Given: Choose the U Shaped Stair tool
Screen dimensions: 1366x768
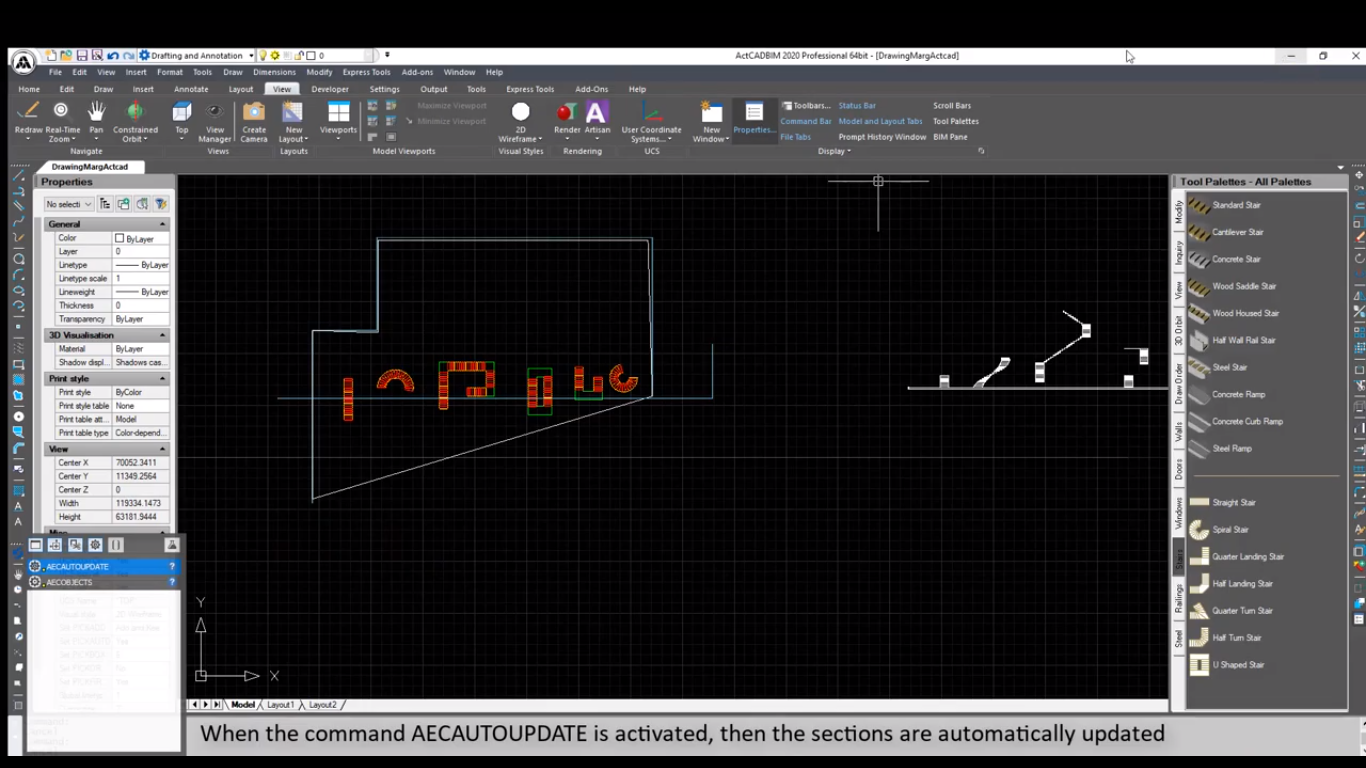Looking at the screenshot, I should click(x=1227, y=664).
